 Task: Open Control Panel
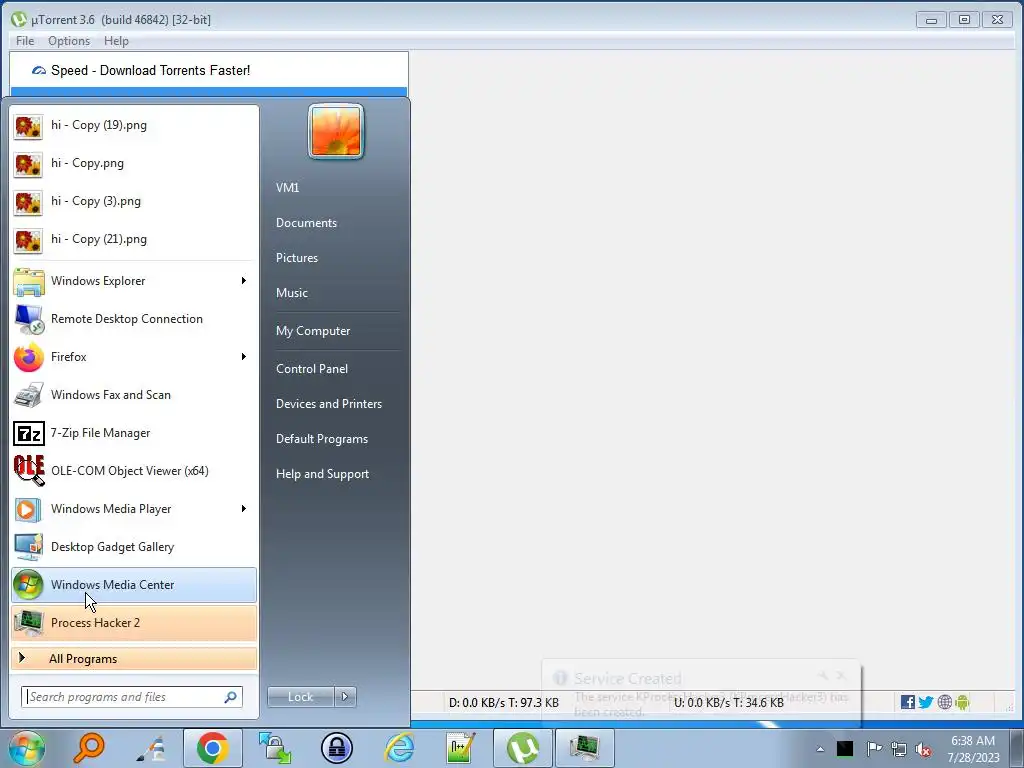(x=312, y=369)
